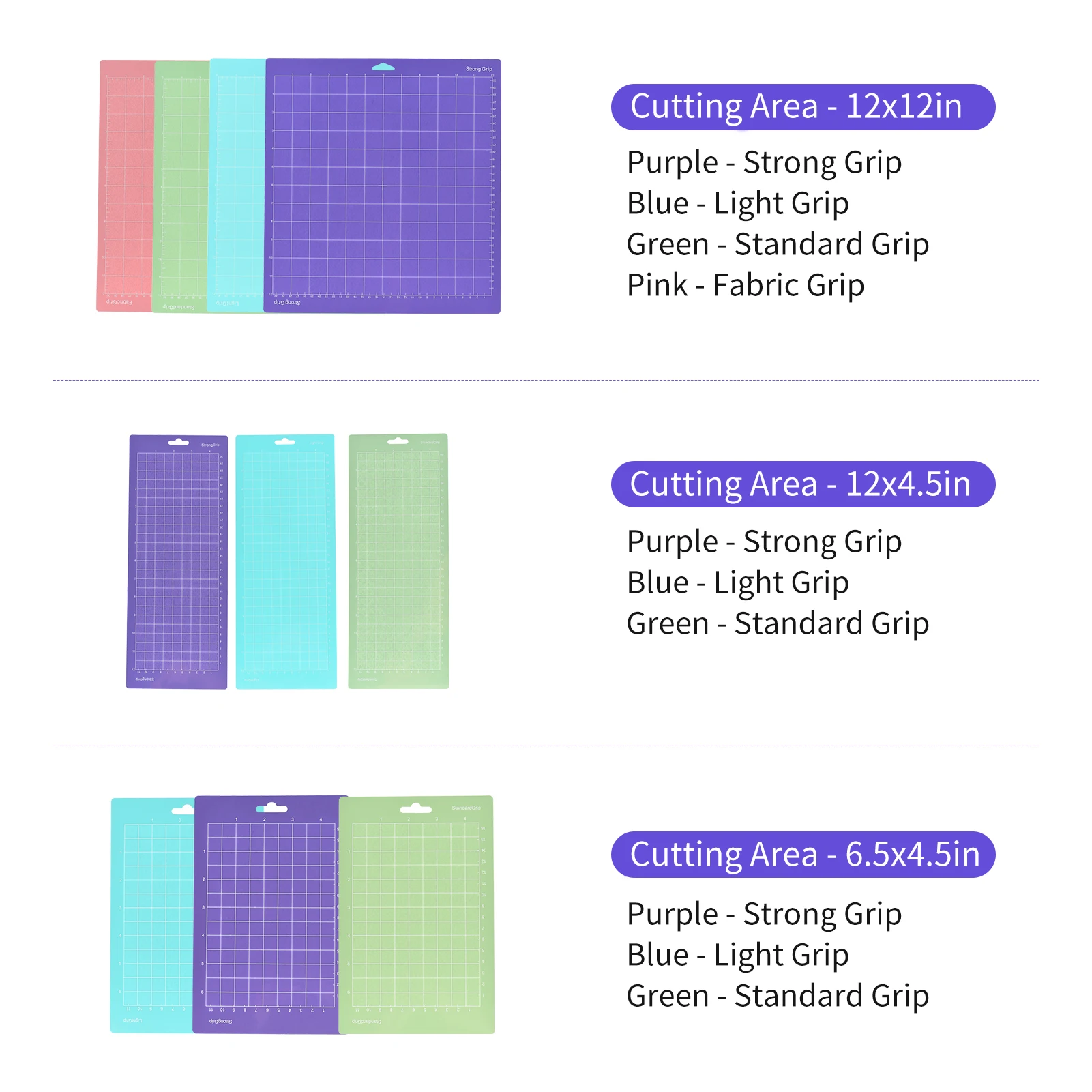Click the narrow blue 12x4.5in Light Grip mat
This screenshot has width=1092, height=1092.
[286, 561]
